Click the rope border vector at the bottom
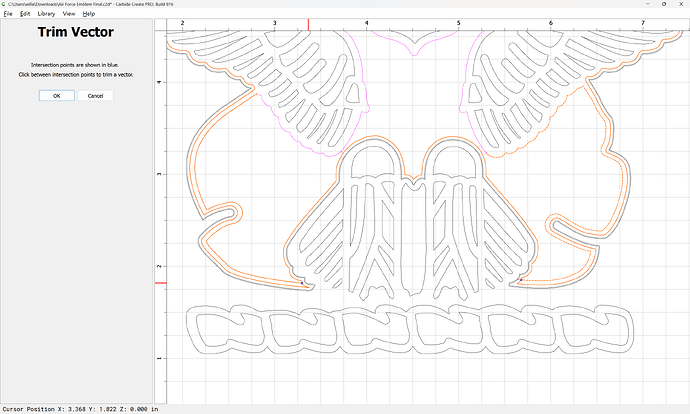The height and width of the screenshot is (414, 690). coord(410,330)
